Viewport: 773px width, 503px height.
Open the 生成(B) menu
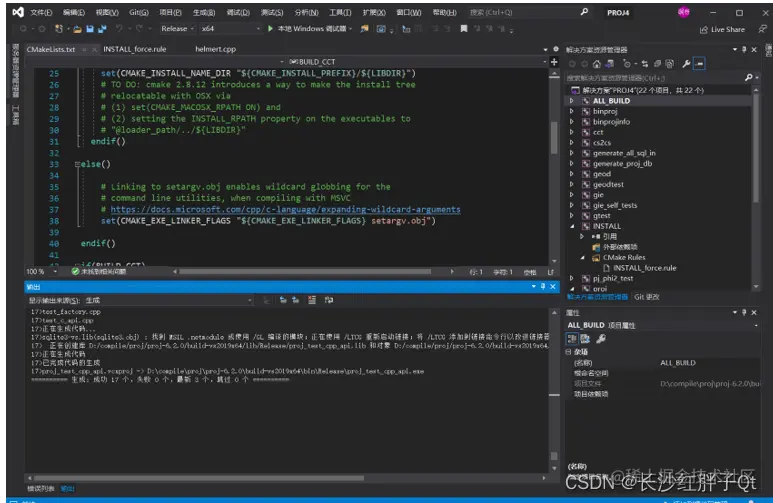click(204, 12)
